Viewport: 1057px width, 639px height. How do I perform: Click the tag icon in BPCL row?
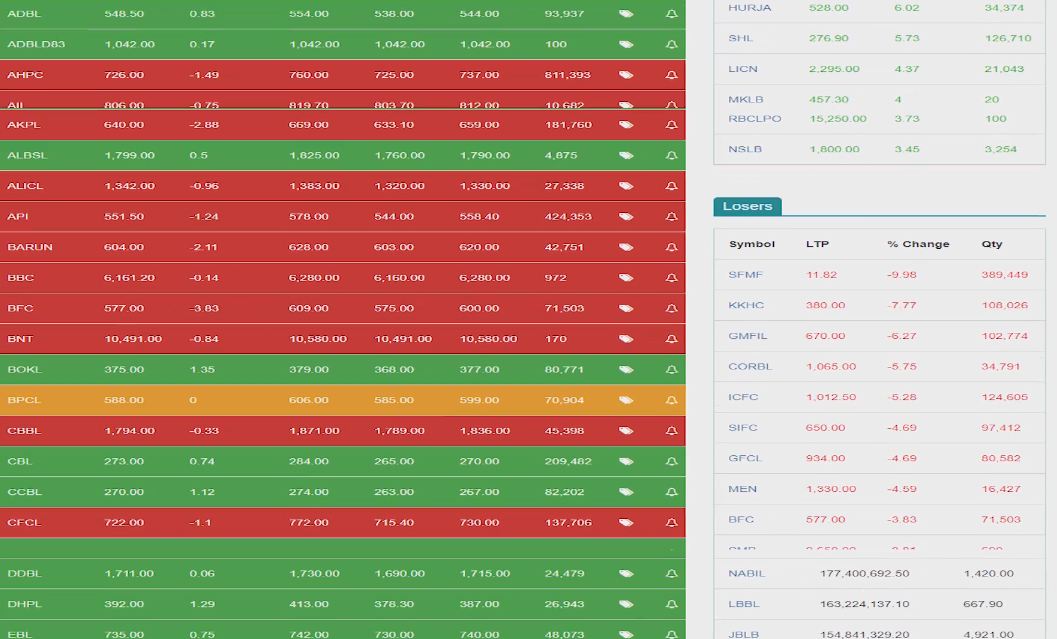626,400
